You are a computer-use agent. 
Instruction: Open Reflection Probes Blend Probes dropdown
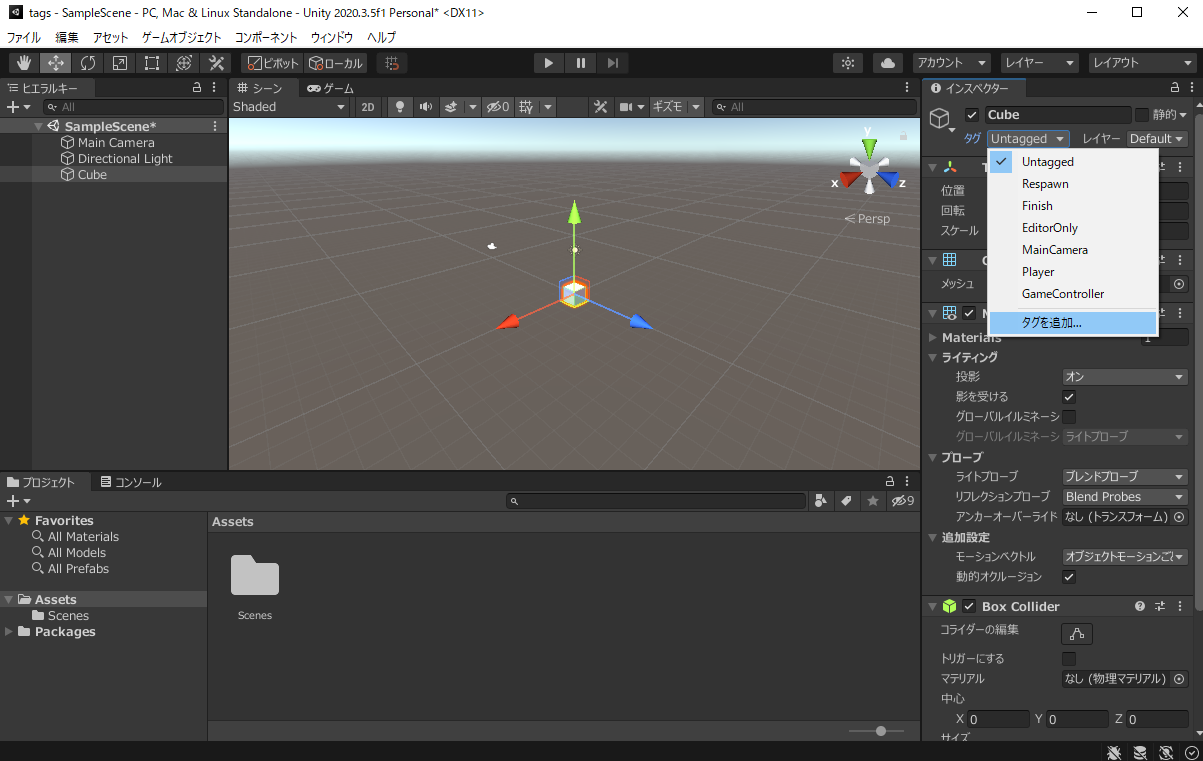1124,497
